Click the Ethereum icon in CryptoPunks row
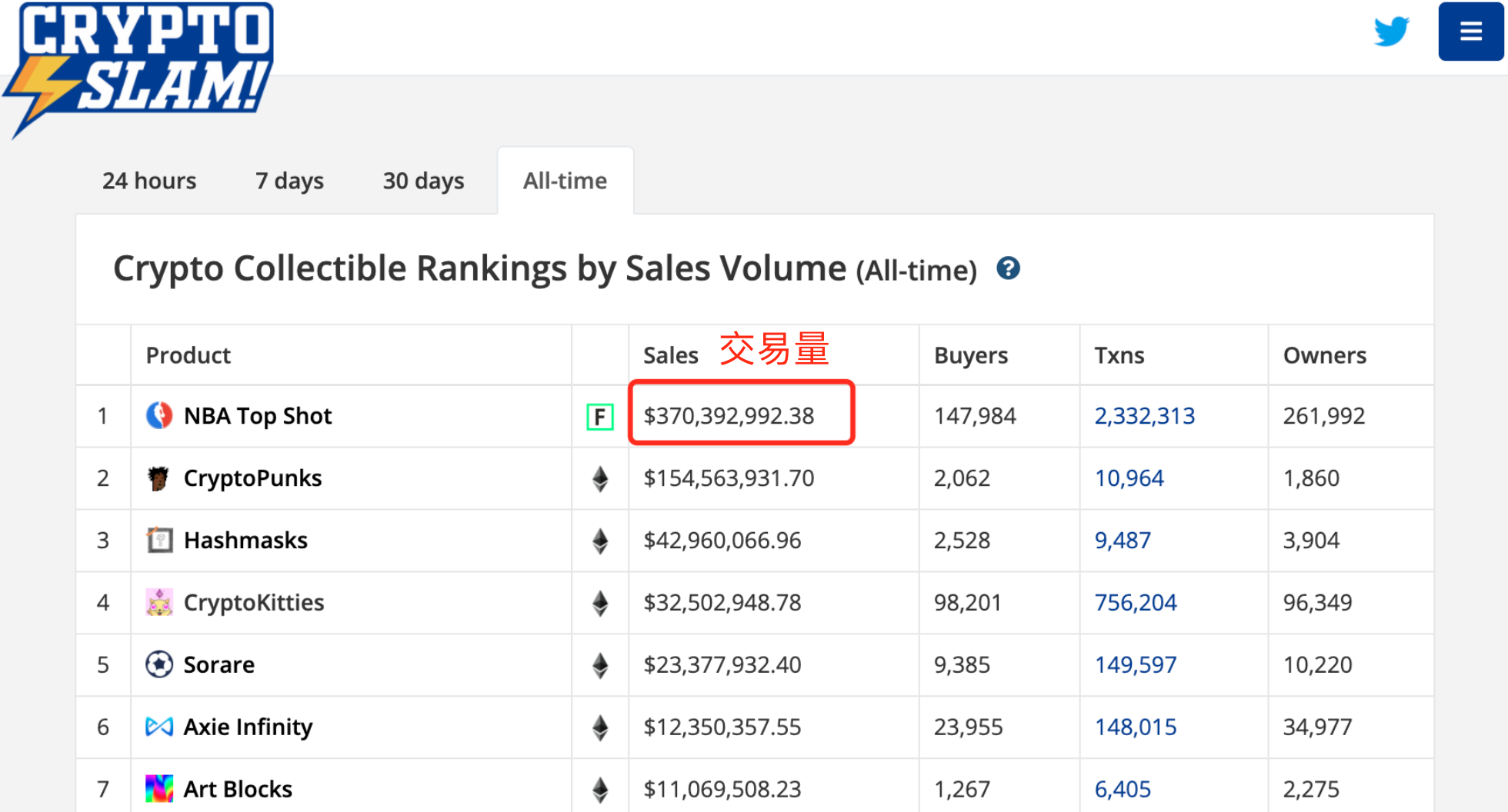The width and height of the screenshot is (1508, 812). [600, 478]
